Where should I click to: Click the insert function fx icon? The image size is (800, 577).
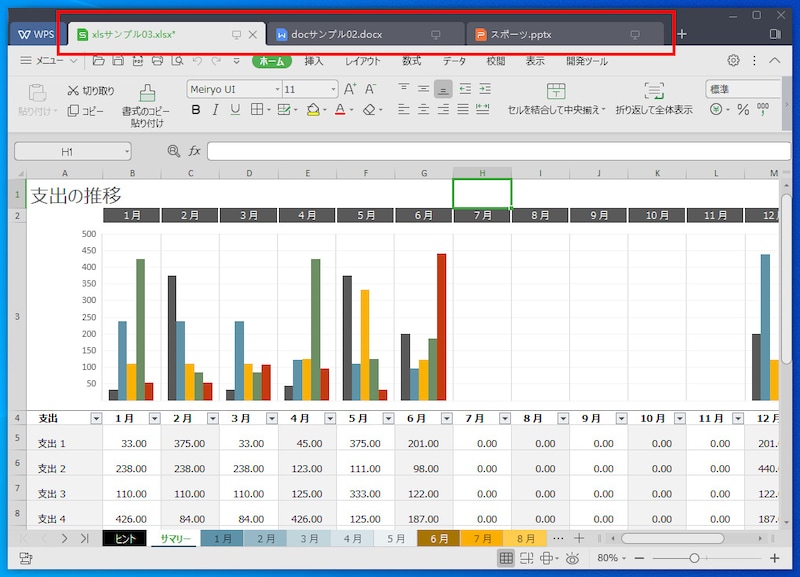click(195, 151)
